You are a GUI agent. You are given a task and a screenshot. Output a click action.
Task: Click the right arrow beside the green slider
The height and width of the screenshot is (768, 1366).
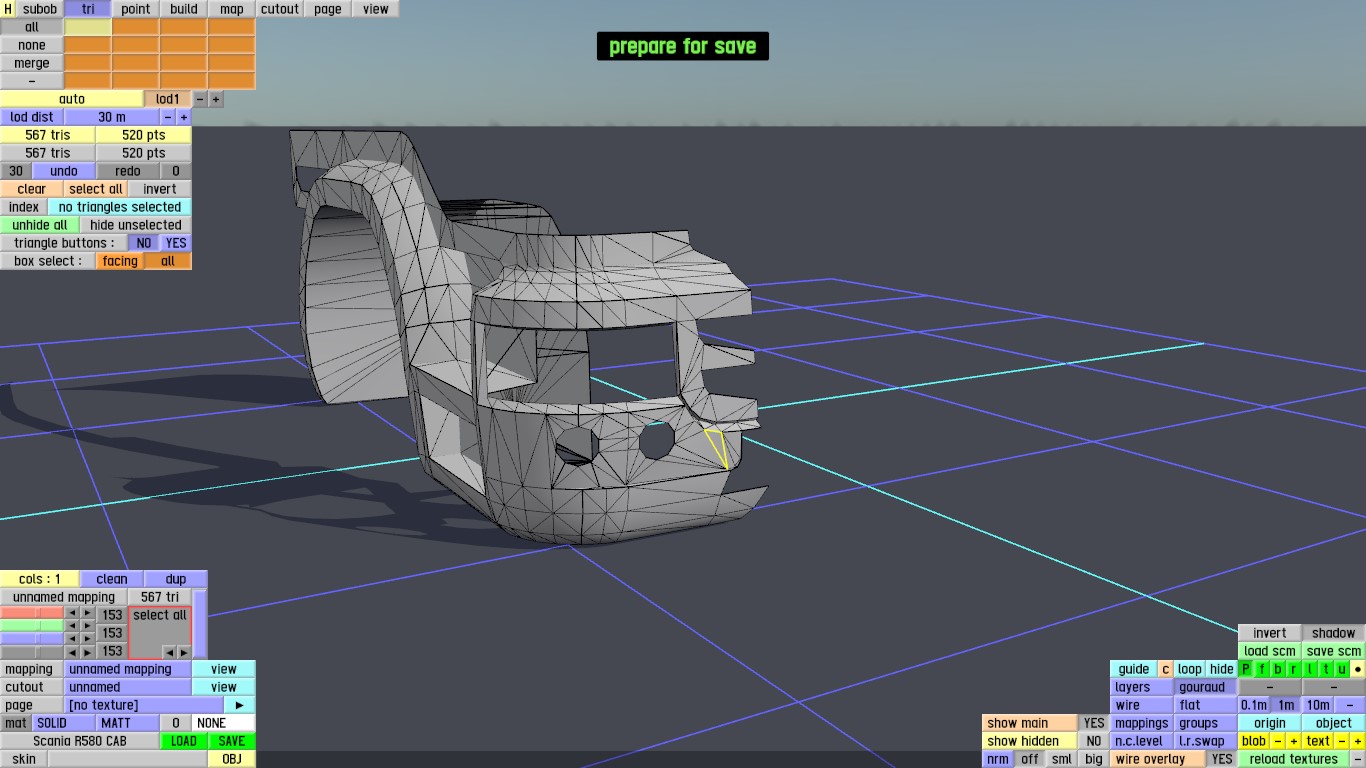[87, 626]
